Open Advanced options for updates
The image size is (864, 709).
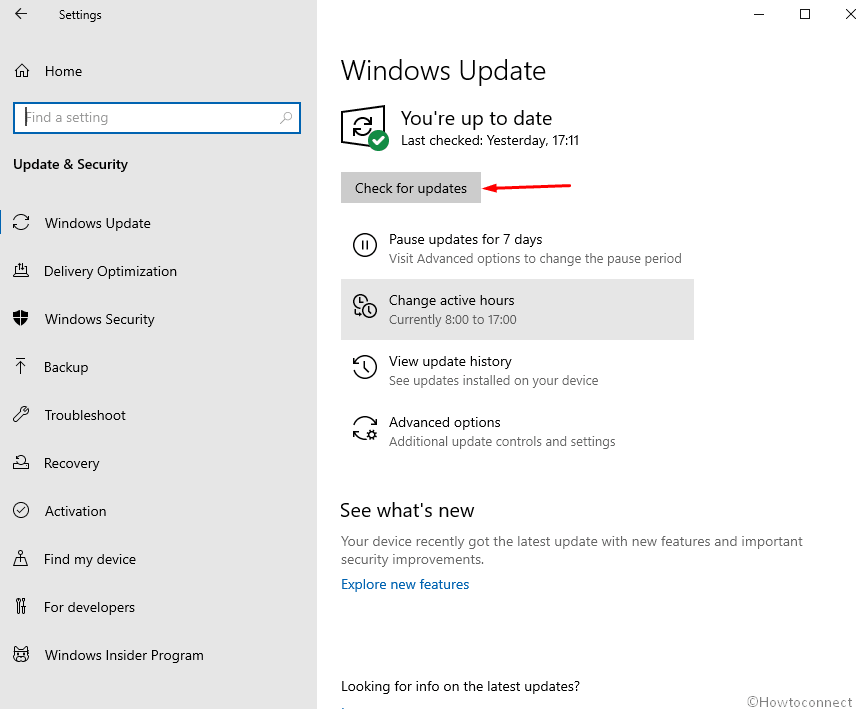pos(517,431)
